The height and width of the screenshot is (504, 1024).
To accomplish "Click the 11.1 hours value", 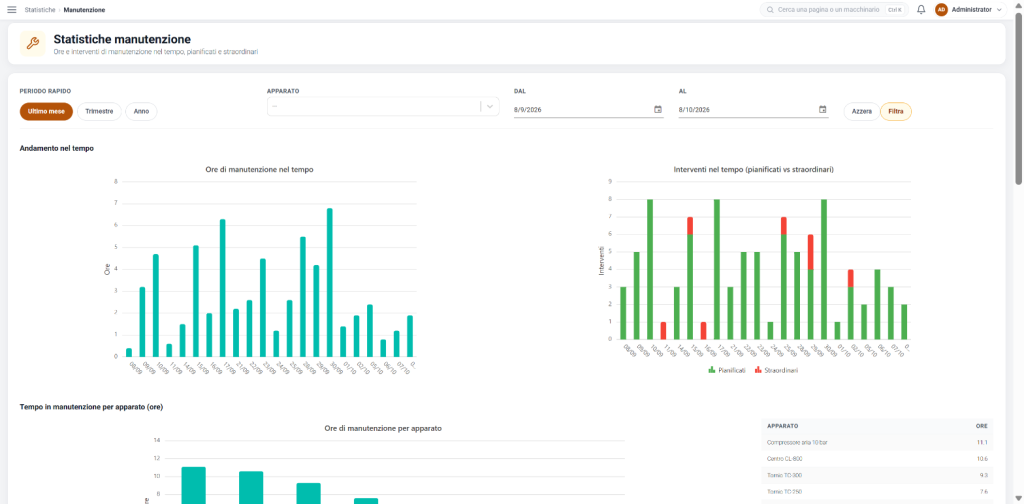I will coord(982,443).
